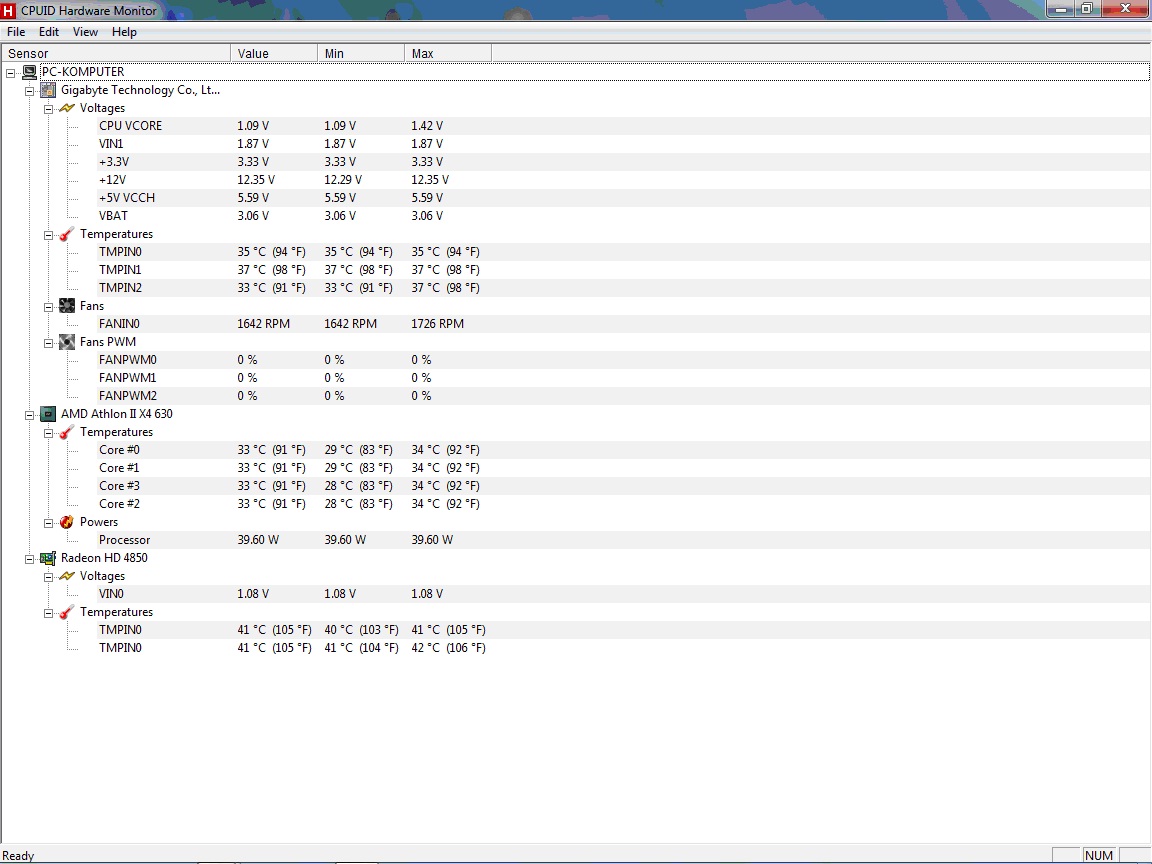
Task: Click the Gigabyte motherboard icon
Action: click(x=48, y=90)
